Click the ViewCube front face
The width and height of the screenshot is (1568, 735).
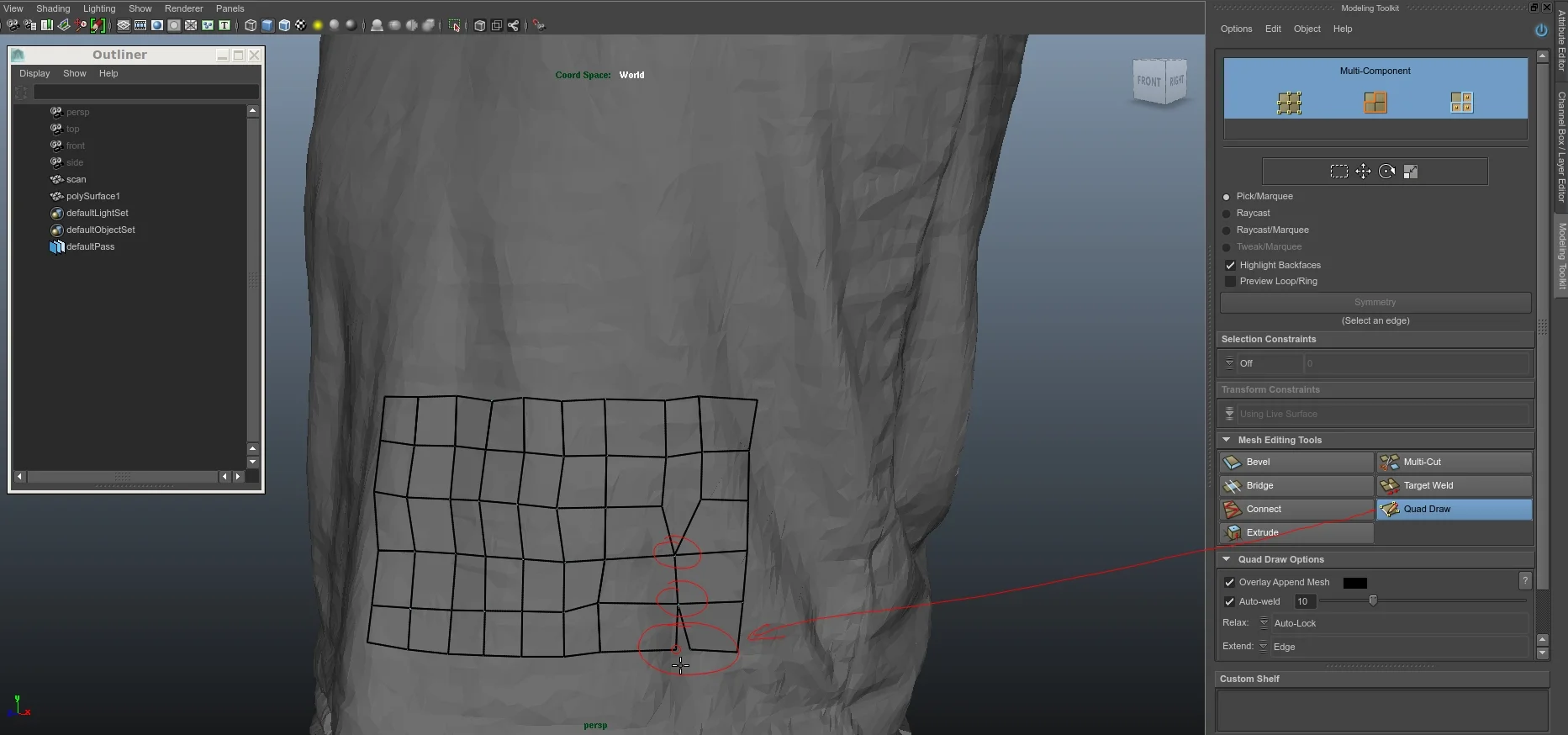[x=1148, y=82]
